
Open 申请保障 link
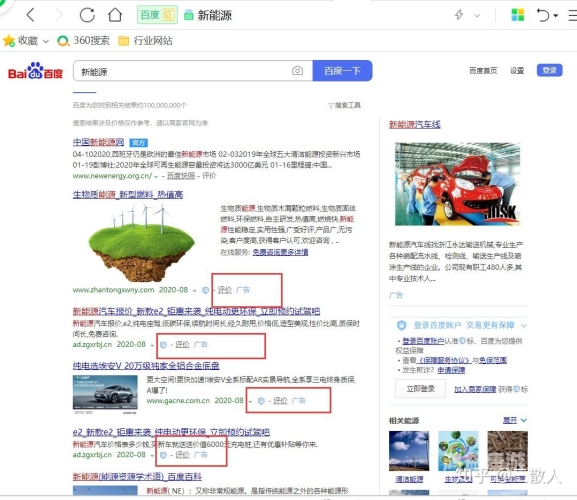451,370
